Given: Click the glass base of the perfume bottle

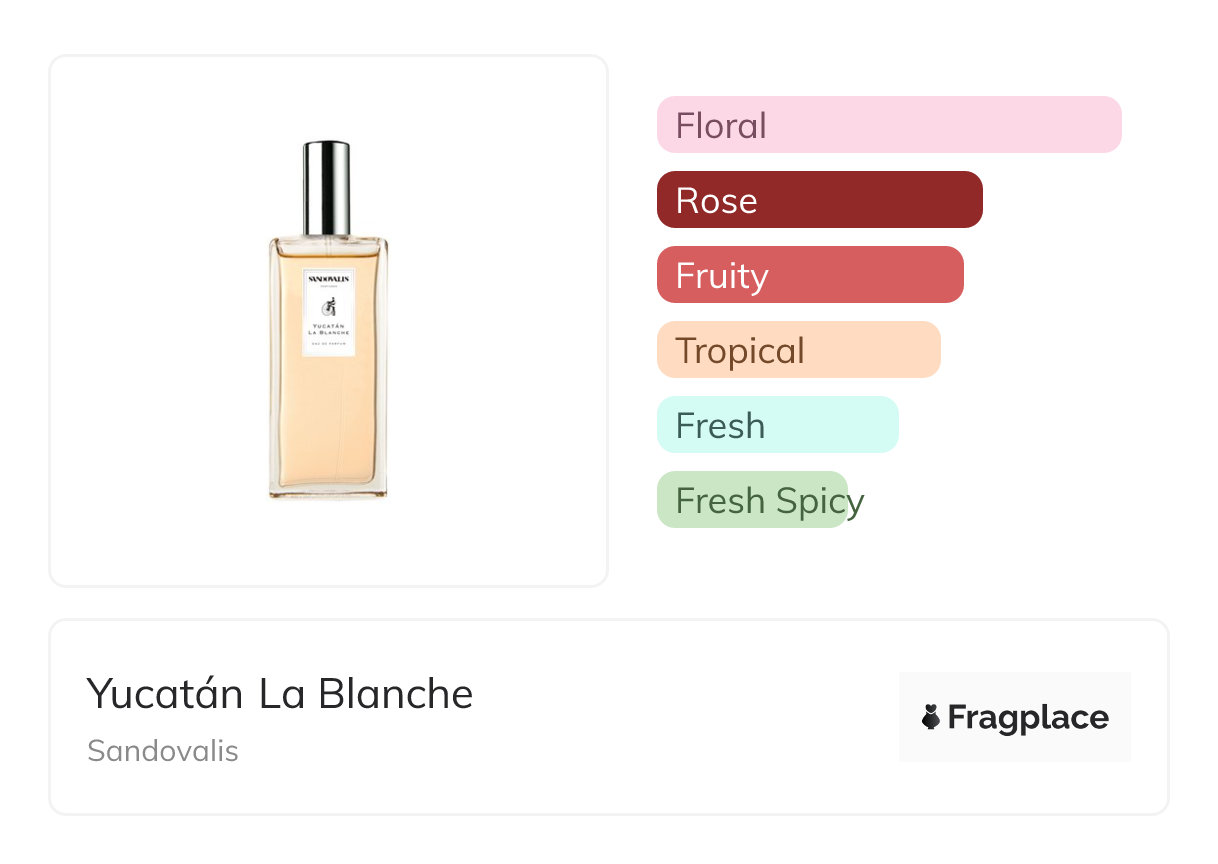Looking at the screenshot, I should [x=328, y=492].
